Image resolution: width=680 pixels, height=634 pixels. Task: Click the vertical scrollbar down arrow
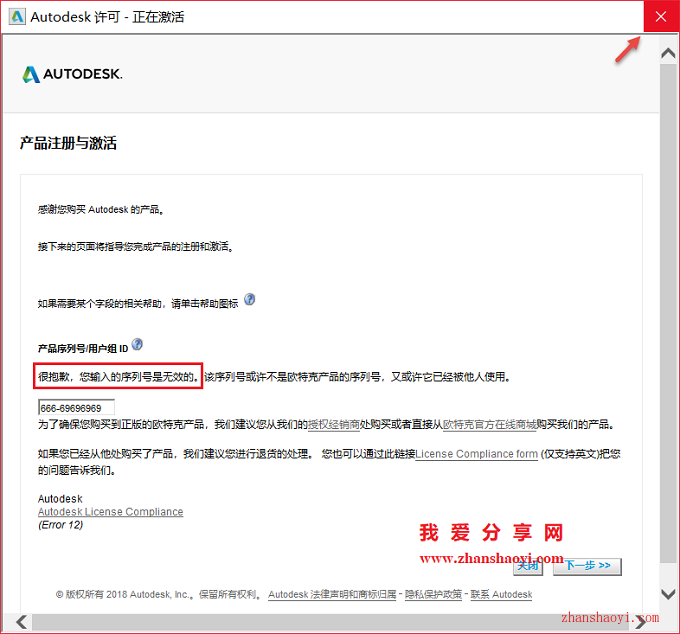click(668, 594)
